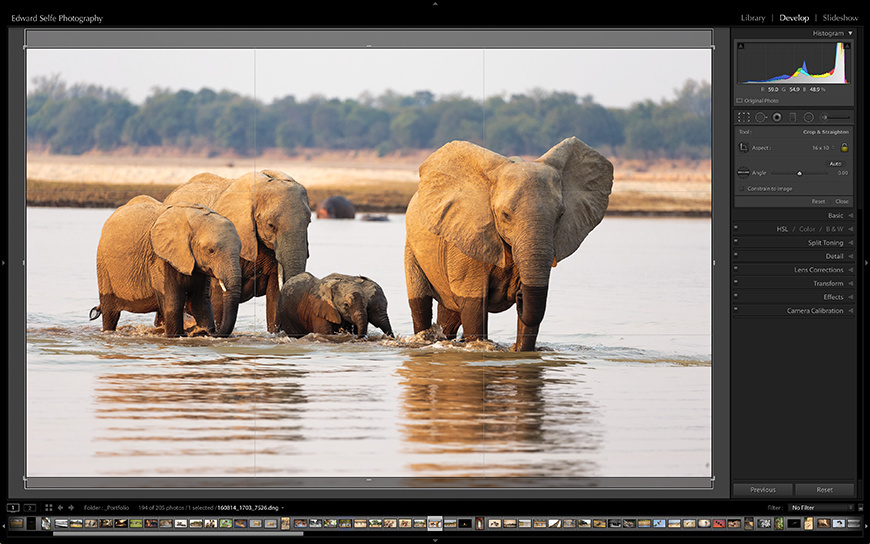Screen dimensions: 870x544
Task: Open Grid view from the filmstrip bar
Action: point(48,507)
